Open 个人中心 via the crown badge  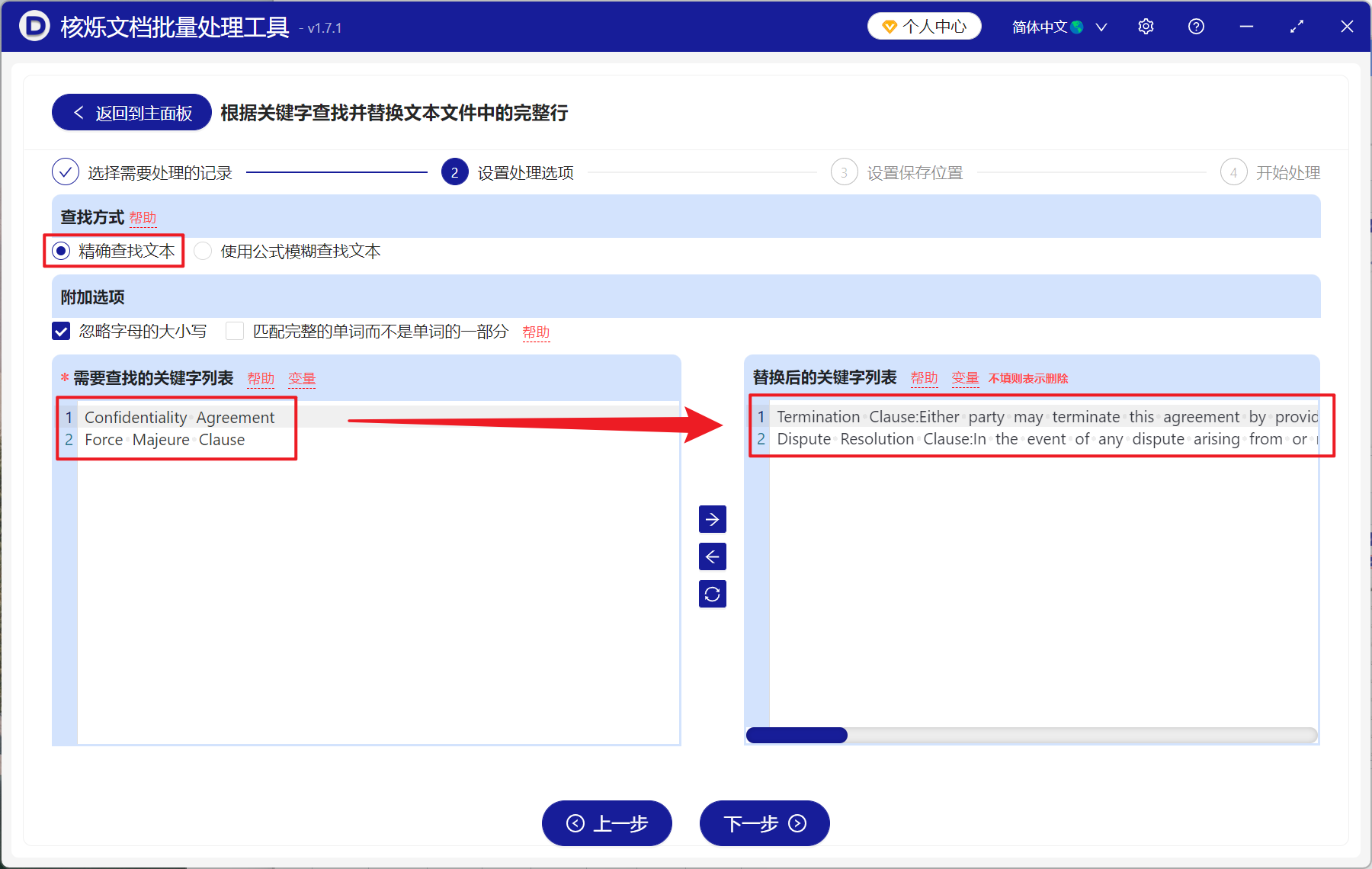(x=924, y=25)
